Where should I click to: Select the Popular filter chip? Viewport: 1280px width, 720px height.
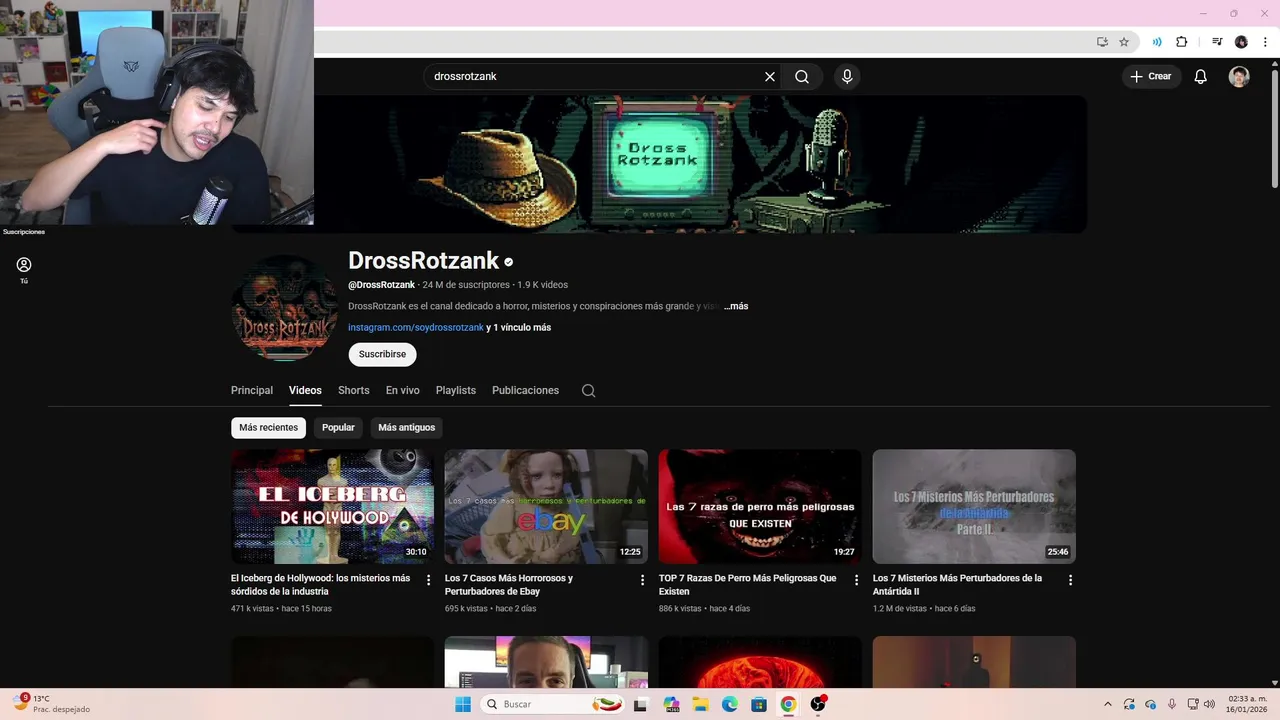click(338, 428)
